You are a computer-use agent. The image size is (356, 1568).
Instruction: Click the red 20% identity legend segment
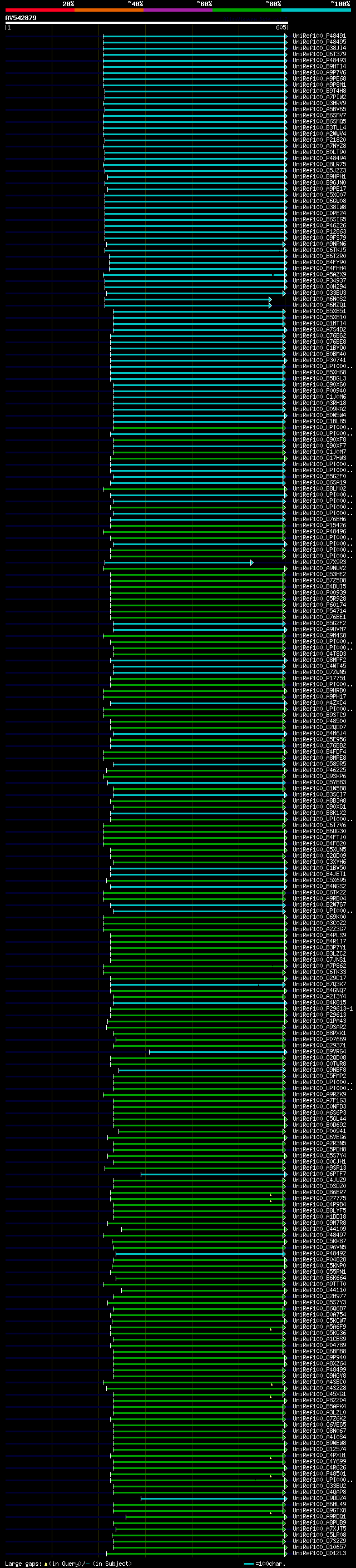coord(39,10)
